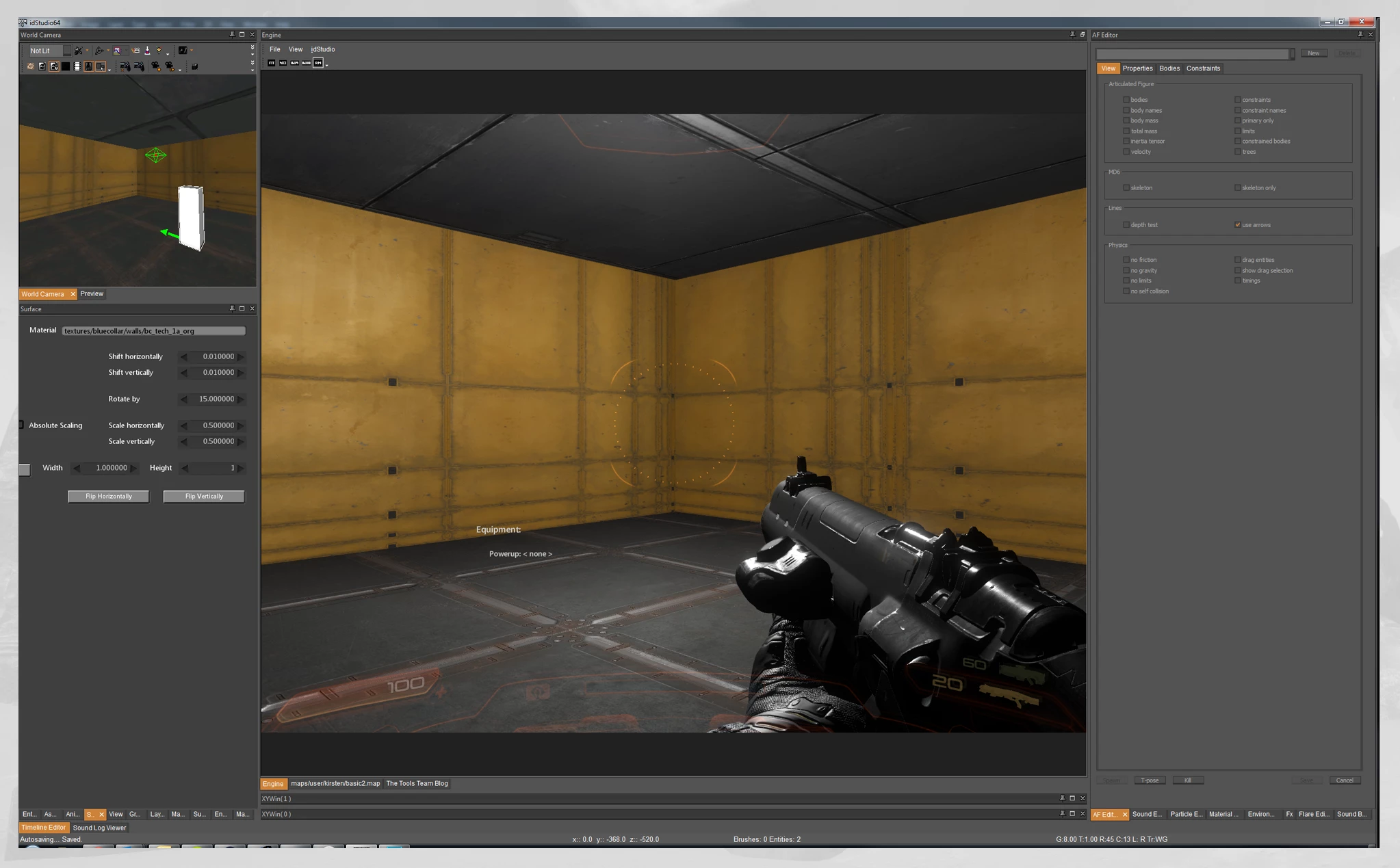This screenshot has width=1400, height=868.
Task: Click the image/landscape icon in World Camera toolbar
Action: [x=117, y=51]
